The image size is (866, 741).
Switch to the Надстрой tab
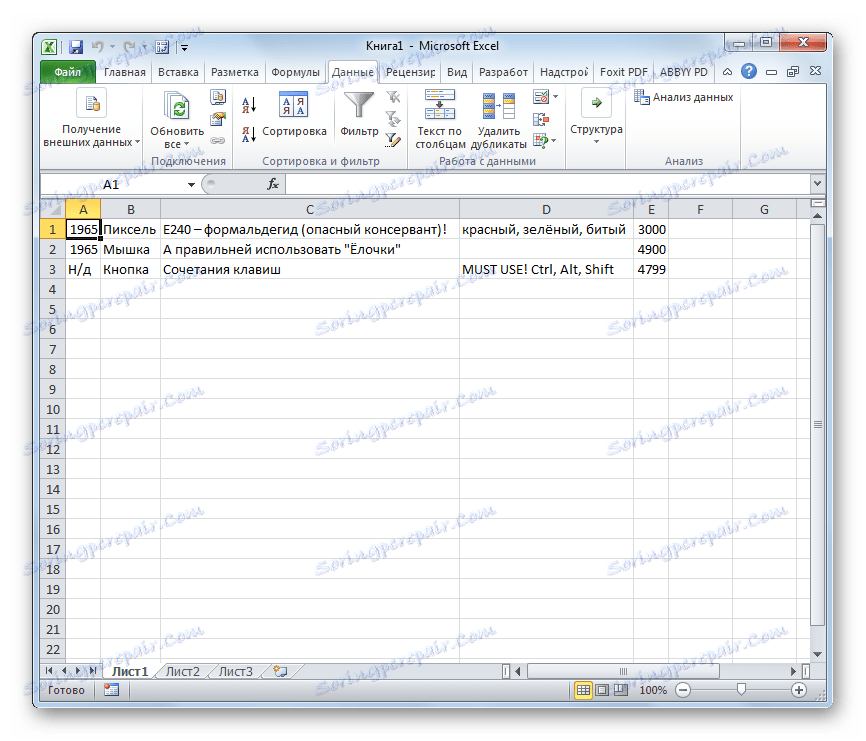point(564,72)
